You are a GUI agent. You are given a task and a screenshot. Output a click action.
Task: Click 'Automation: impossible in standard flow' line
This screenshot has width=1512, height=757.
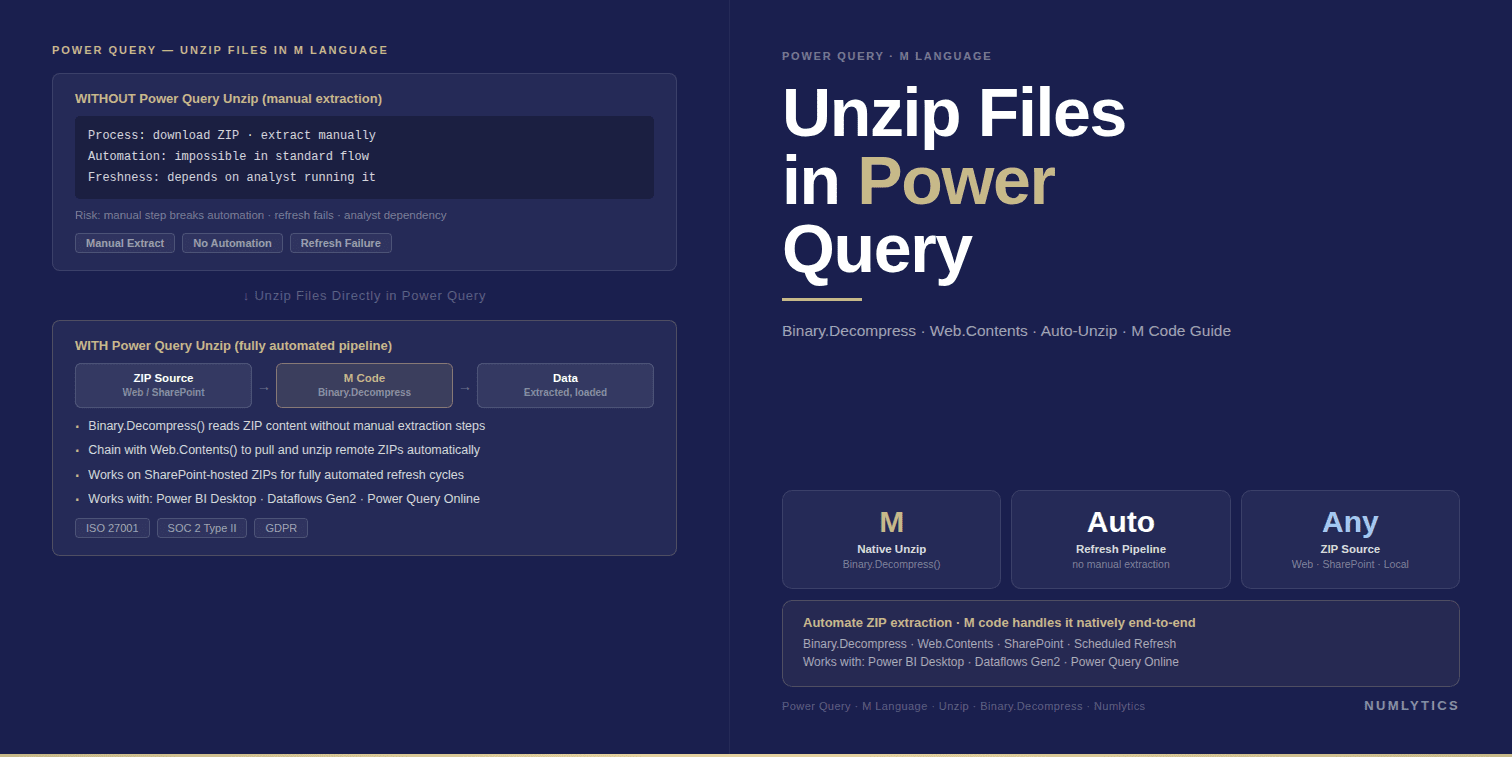click(x=228, y=156)
